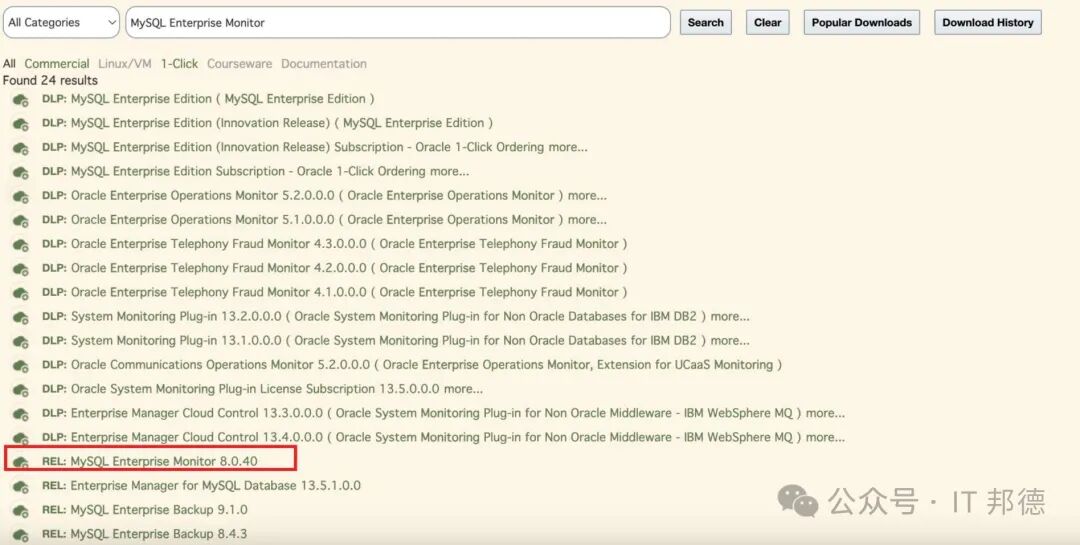This screenshot has width=1080, height=545.
Task: Expand 'more...' on MySQL Enterprise Edition Subscription row
Action: click(x=450, y=171)
